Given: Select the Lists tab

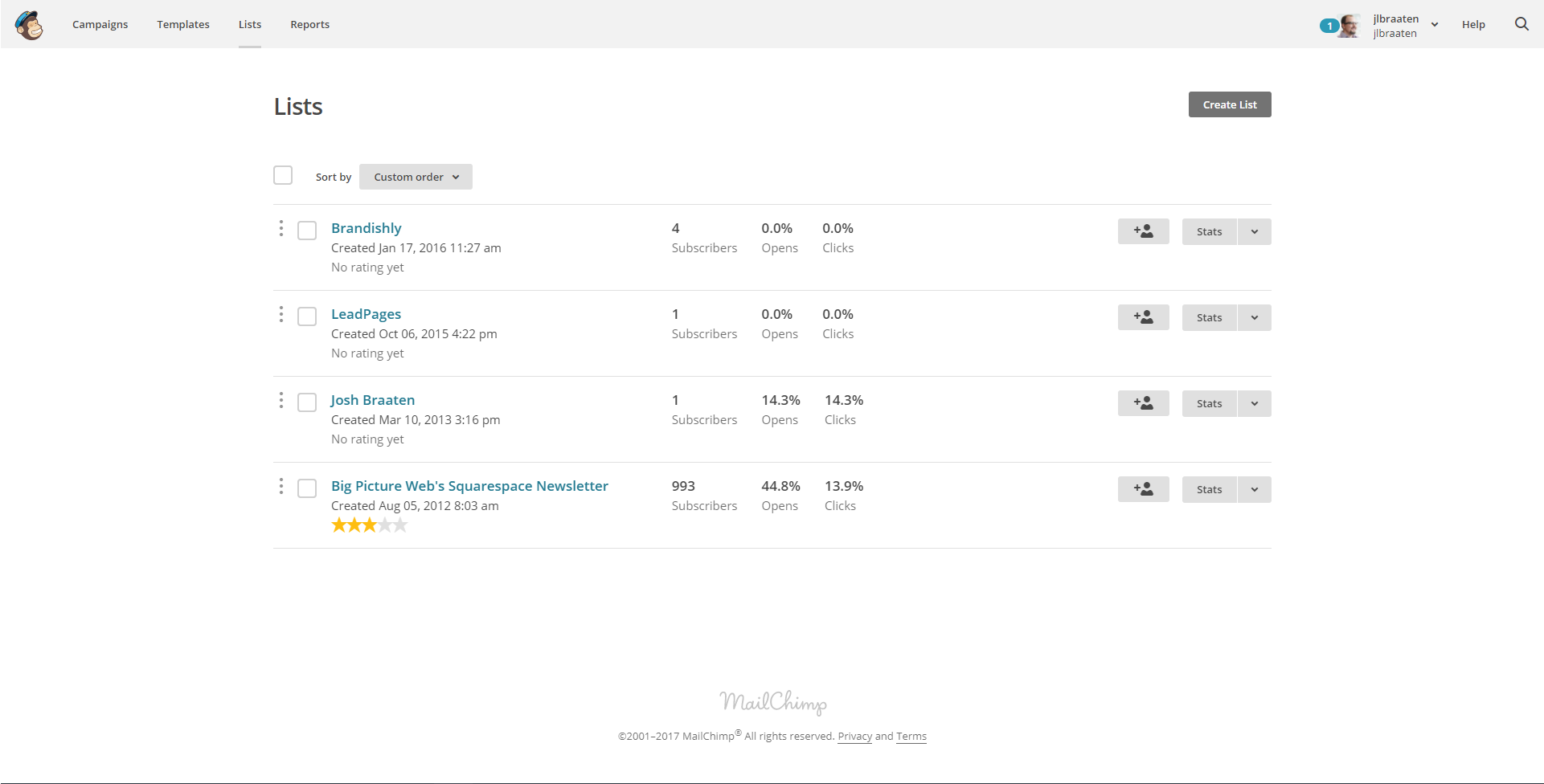Looking at the screenshot, I should [x=250, y=24].
